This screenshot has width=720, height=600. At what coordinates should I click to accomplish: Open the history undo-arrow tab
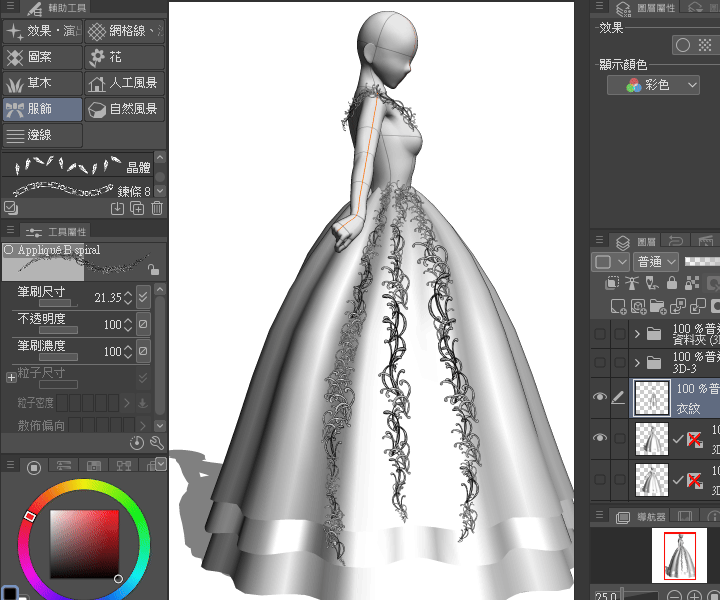(x=675, y=241)
